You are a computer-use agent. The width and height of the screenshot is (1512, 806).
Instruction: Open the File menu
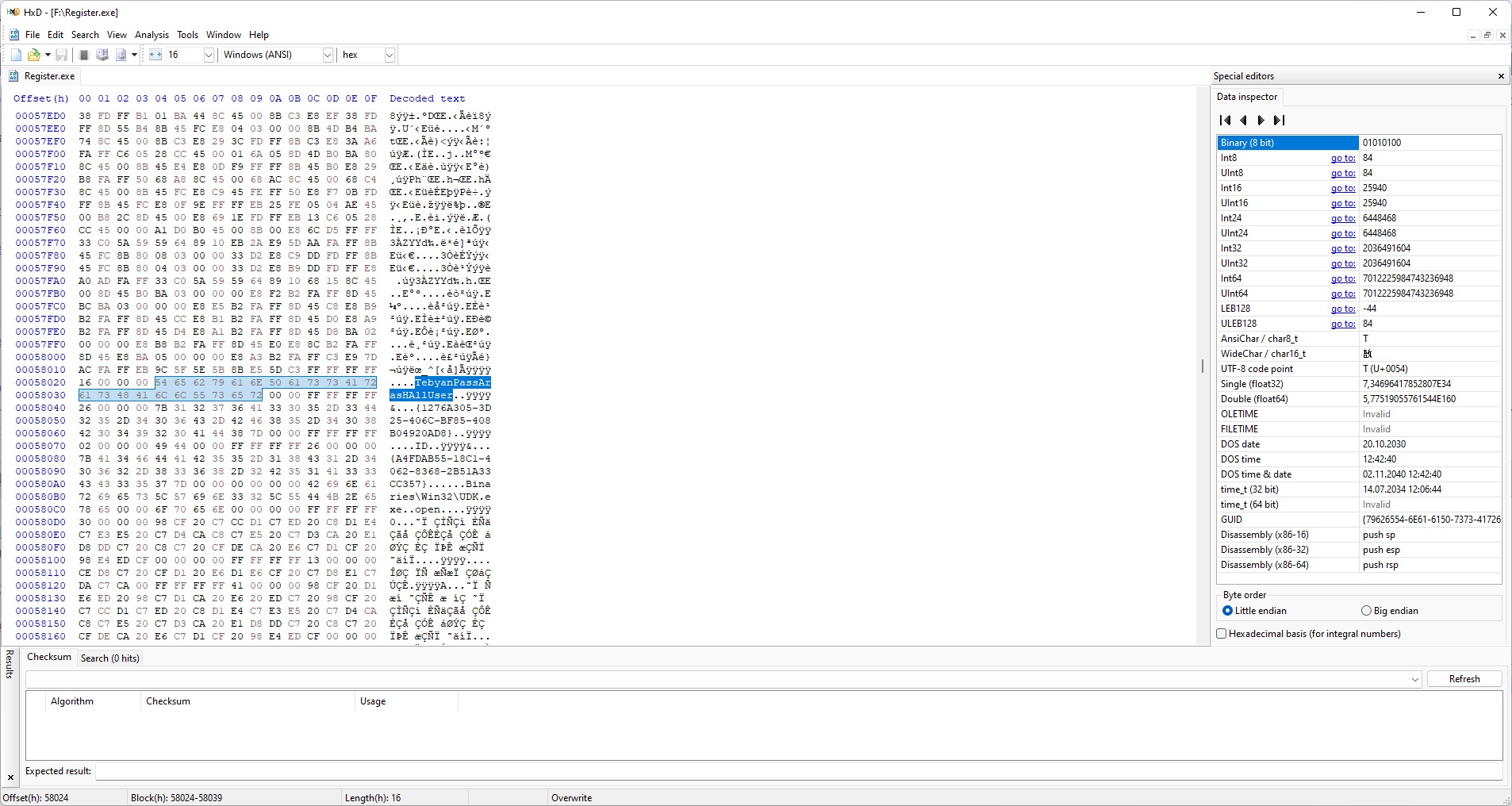tap(33, 35)
